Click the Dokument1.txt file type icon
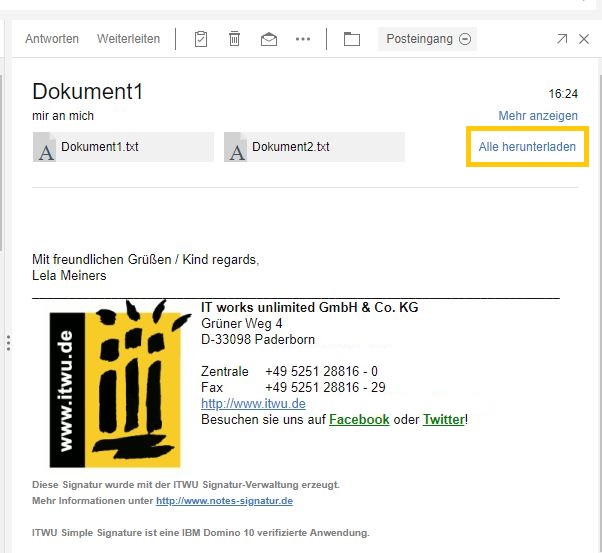 [x=45, y=147]
